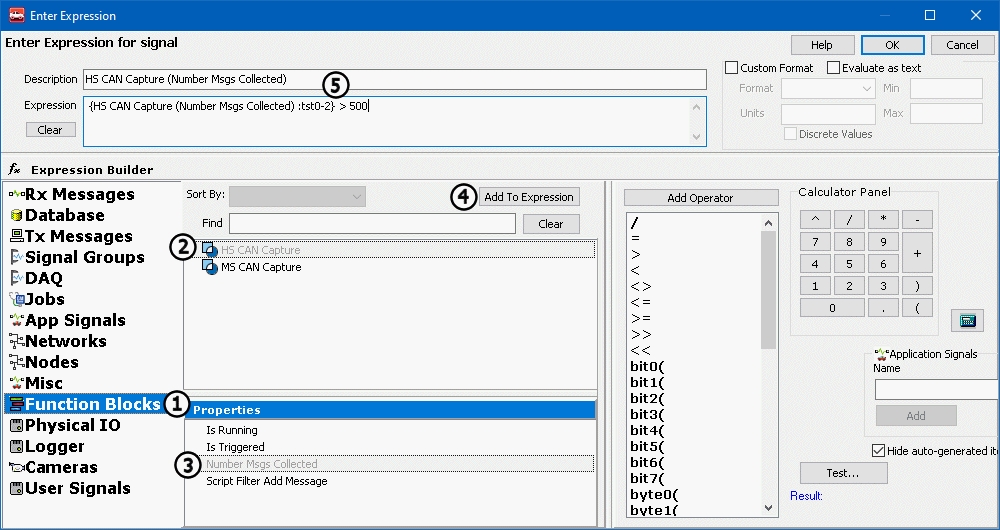
Task: Open the calculator icon beside Calculator Panel
Action: [967, 320]
